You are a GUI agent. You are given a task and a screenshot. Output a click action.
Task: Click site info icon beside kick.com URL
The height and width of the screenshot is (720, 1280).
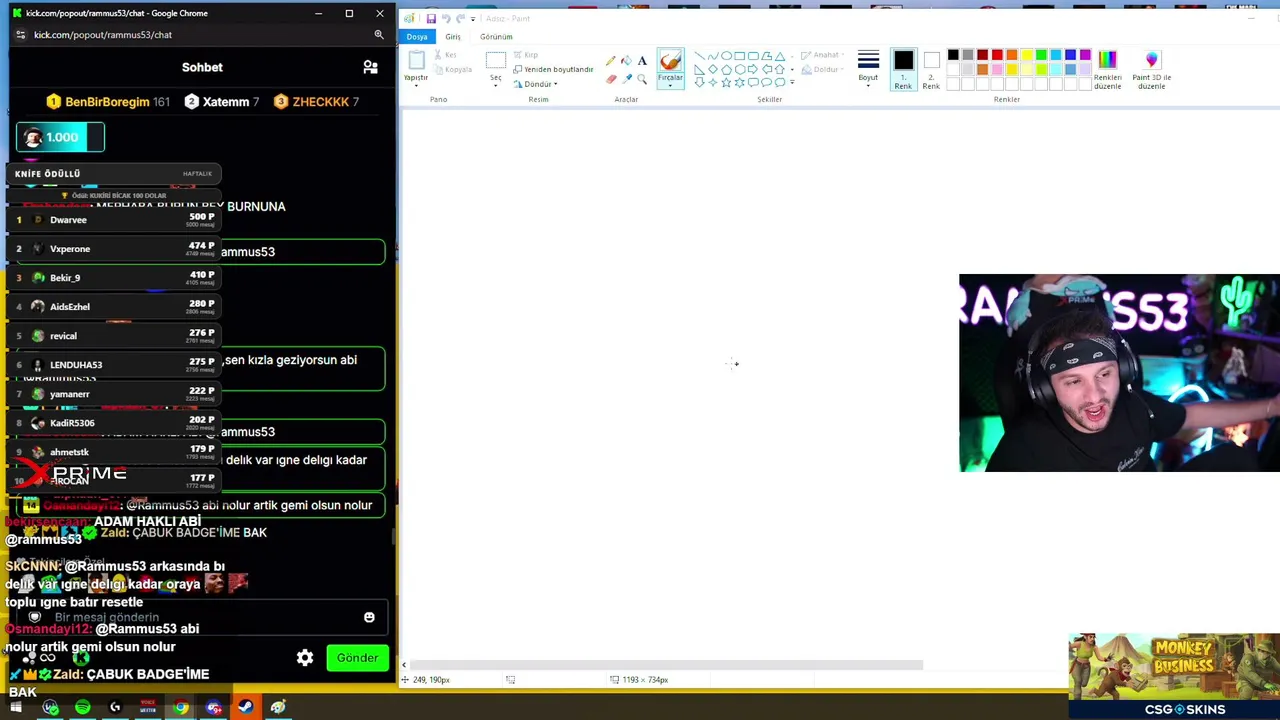(x=20, y=34)
